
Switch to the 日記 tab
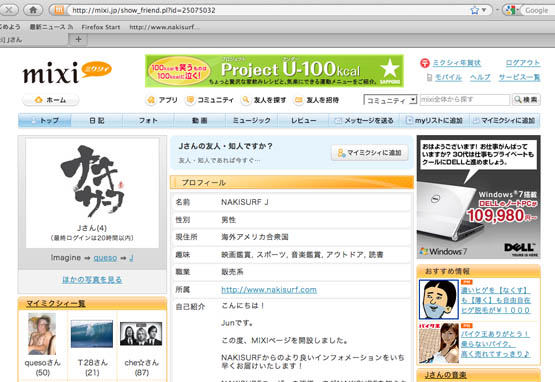click(97, 121)
